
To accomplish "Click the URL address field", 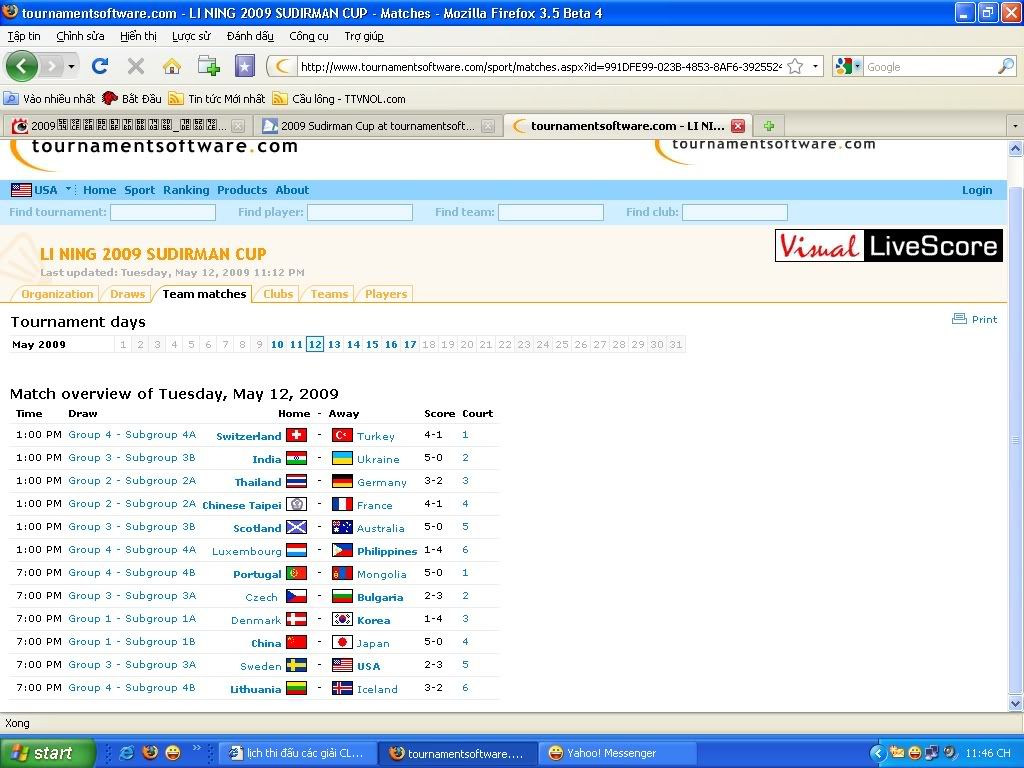I will click(x=541, y=67).
